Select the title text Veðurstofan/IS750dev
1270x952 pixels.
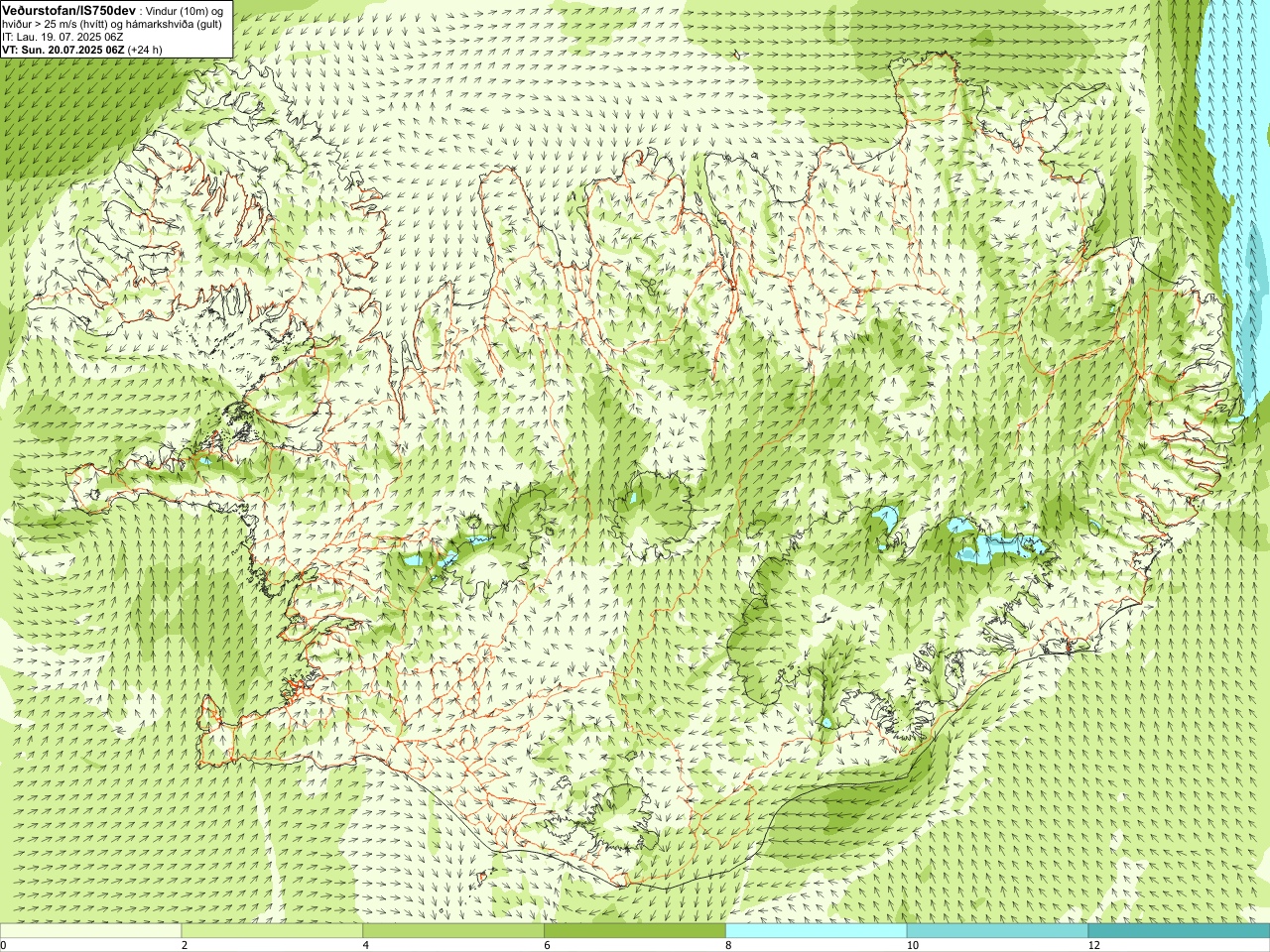point(68,9)
